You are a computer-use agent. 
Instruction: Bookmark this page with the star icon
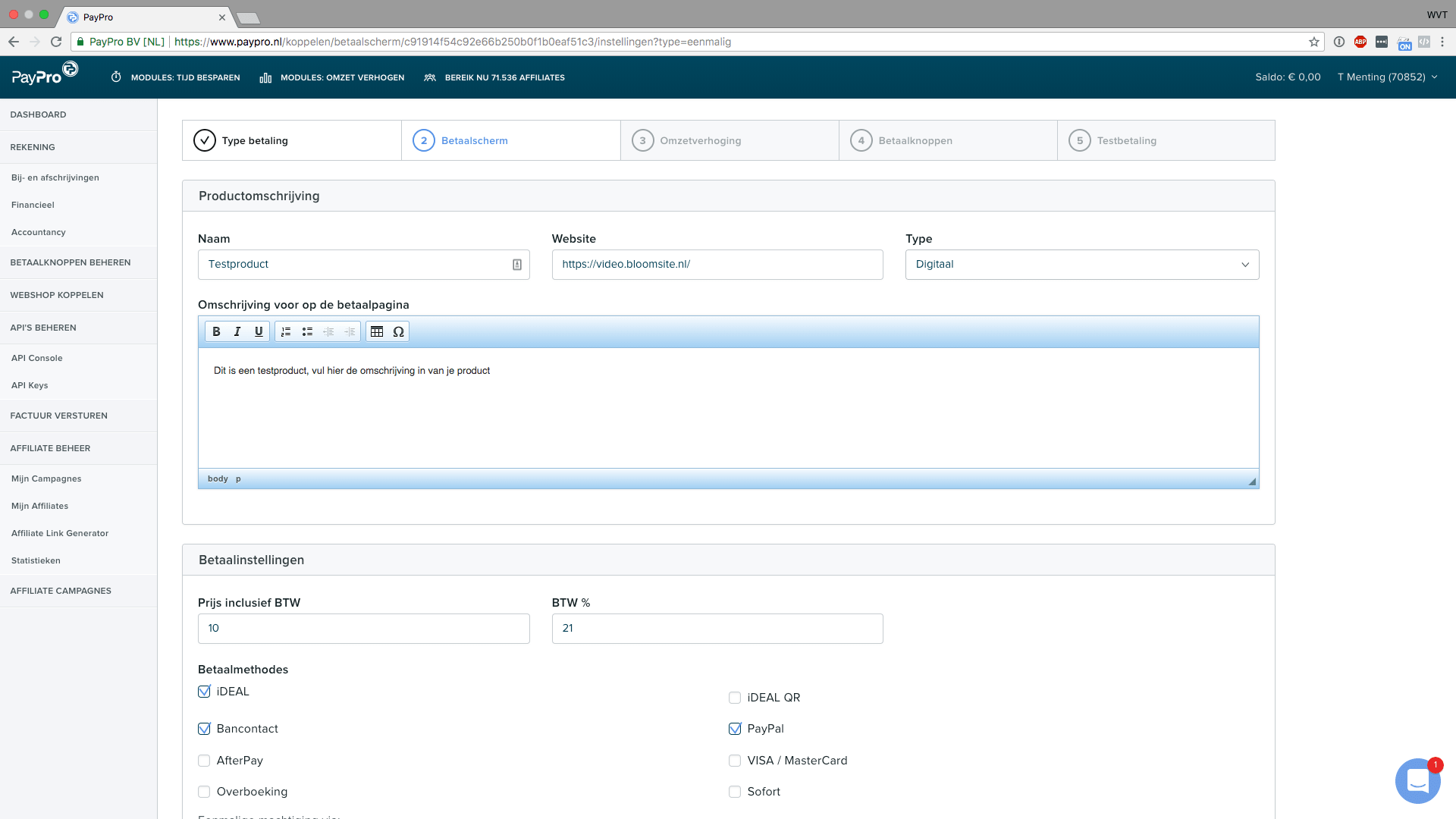pos(1313,42)
